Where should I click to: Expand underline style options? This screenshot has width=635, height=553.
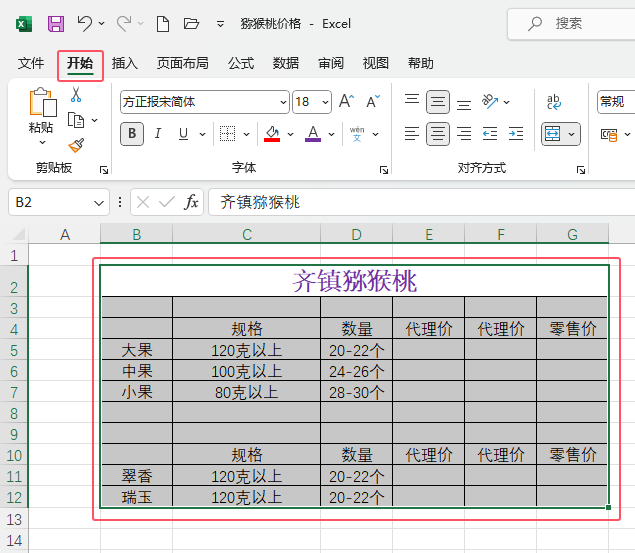point(202,134)
